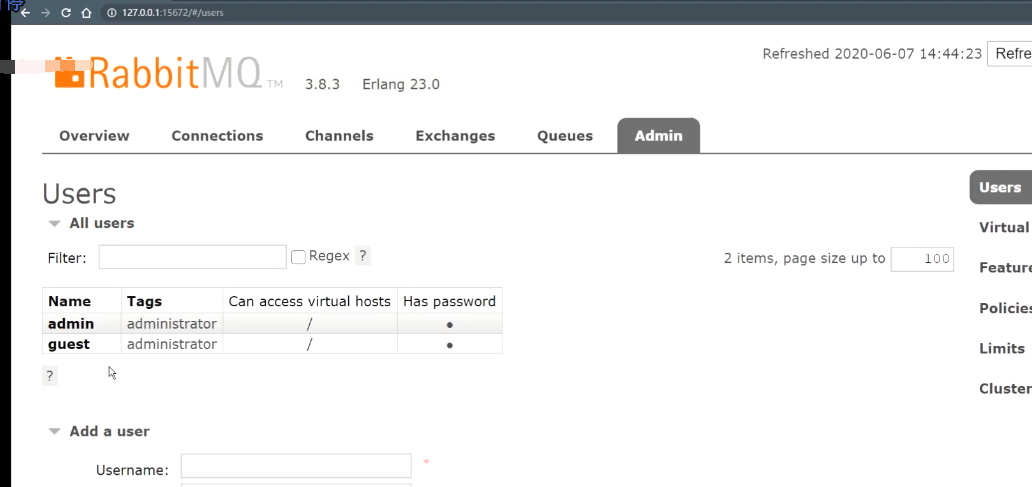Image resolution: width=1032 pixels, height=487 pixels.
Task: Click the Erlang 23.0 version text
Action: tap(401, 84)
